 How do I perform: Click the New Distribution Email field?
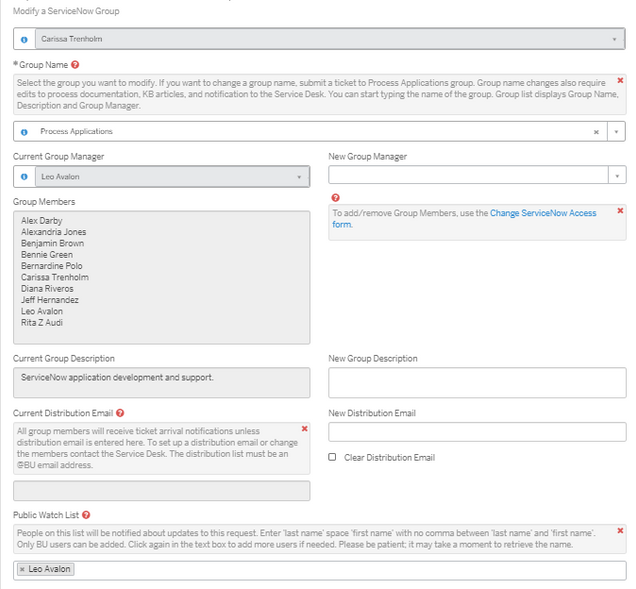[477, 432]
